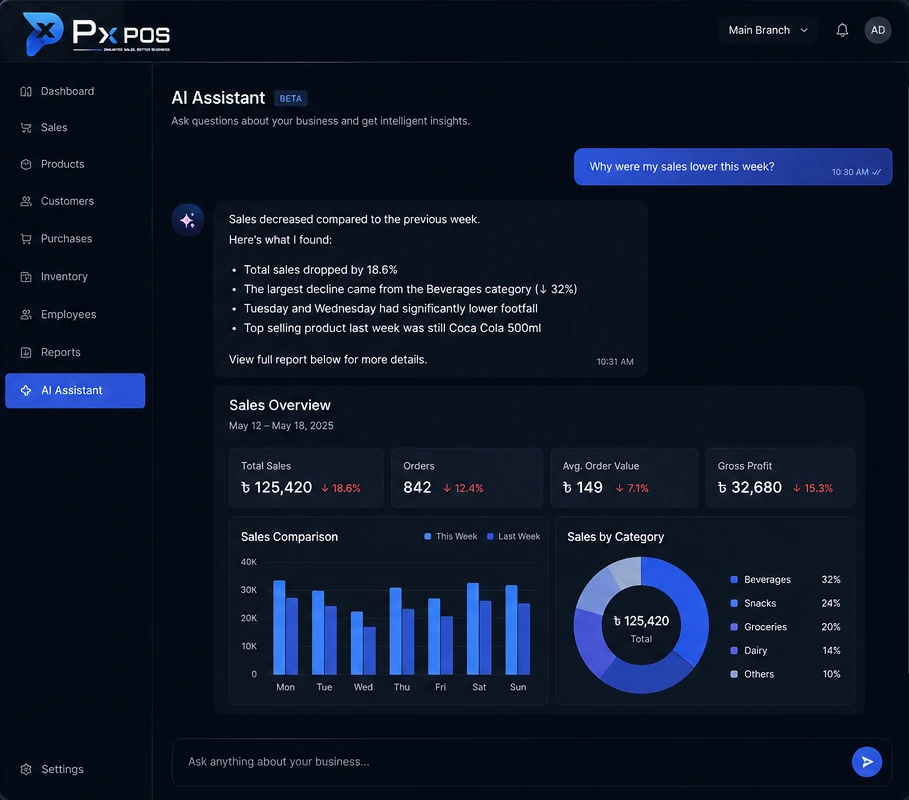This screenshot has height=800, width=909.
Task: Open the Purchases section
Action: click(75, 239)
